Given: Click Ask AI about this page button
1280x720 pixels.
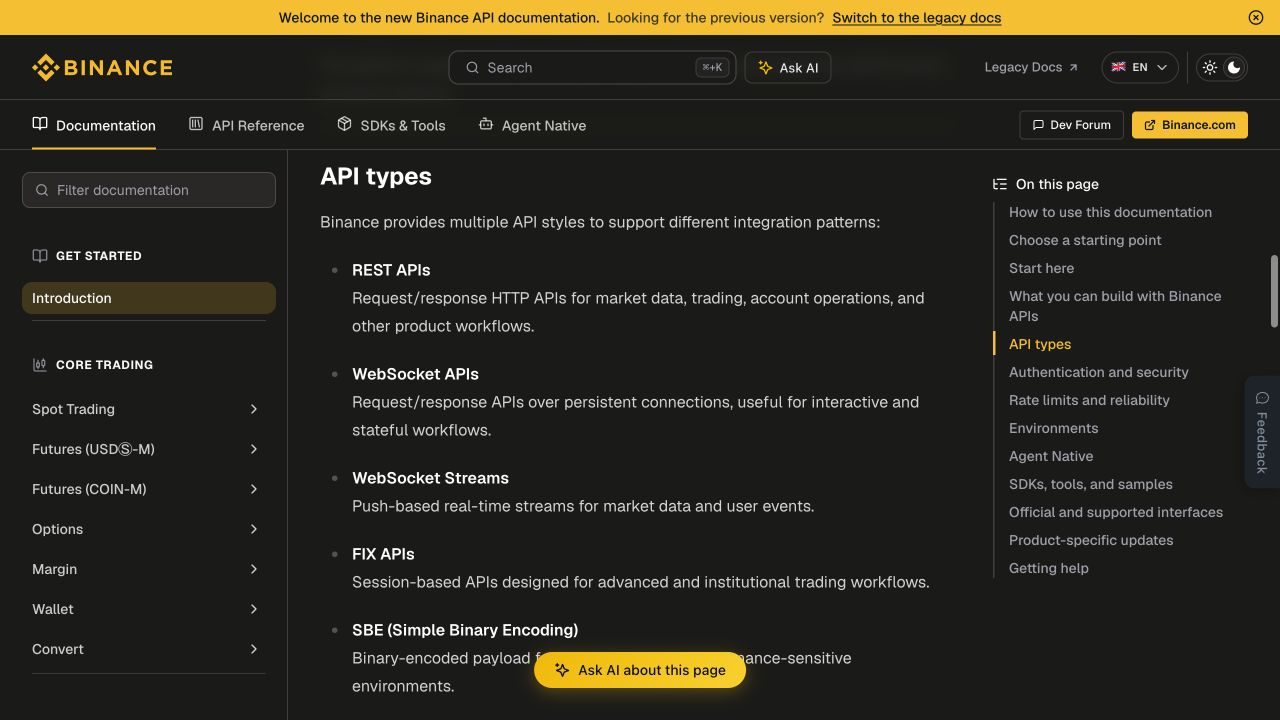Looking at the screenshot, I should (640, 670).
